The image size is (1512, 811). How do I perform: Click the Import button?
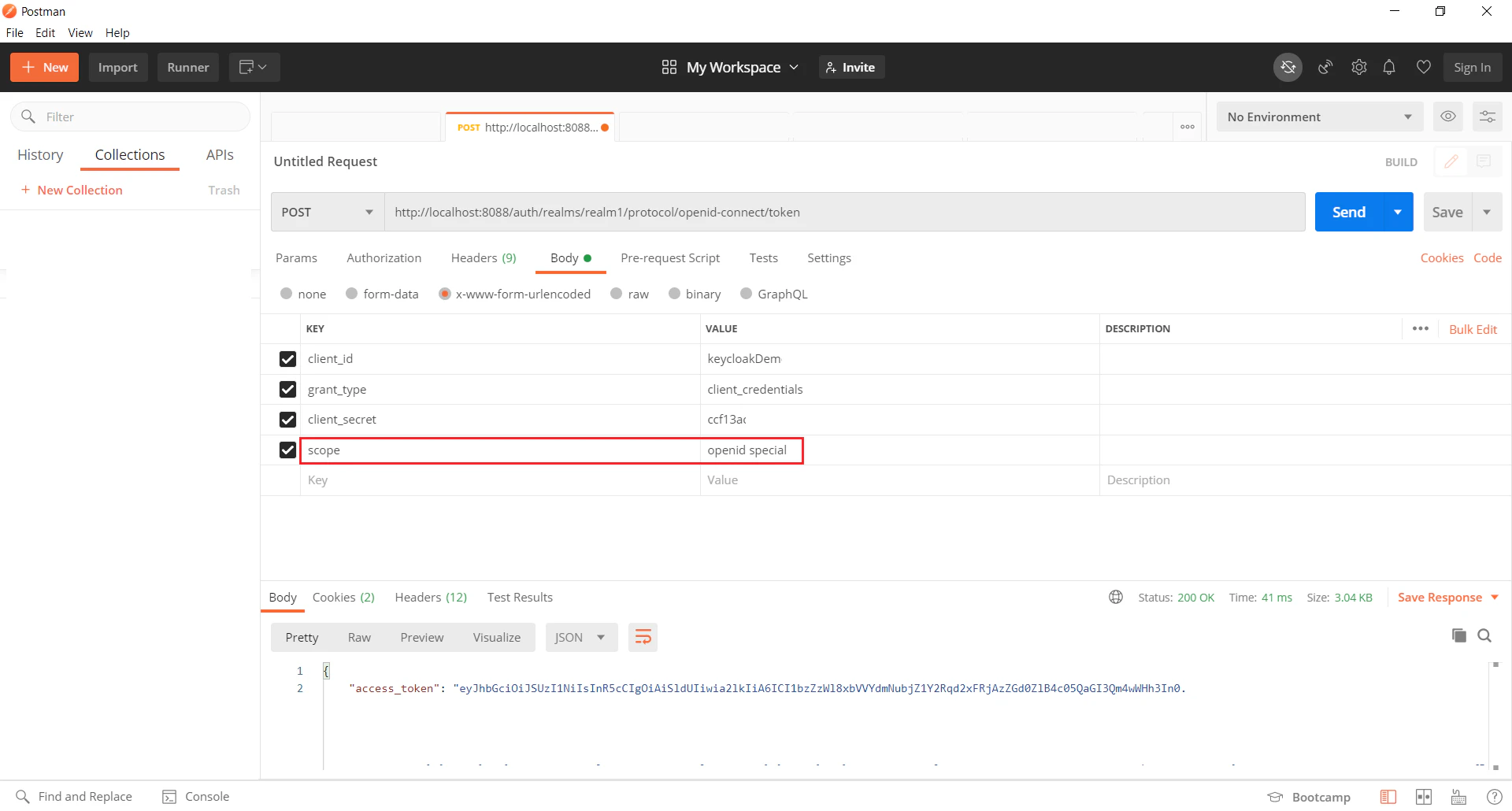(x=118, y=68)
